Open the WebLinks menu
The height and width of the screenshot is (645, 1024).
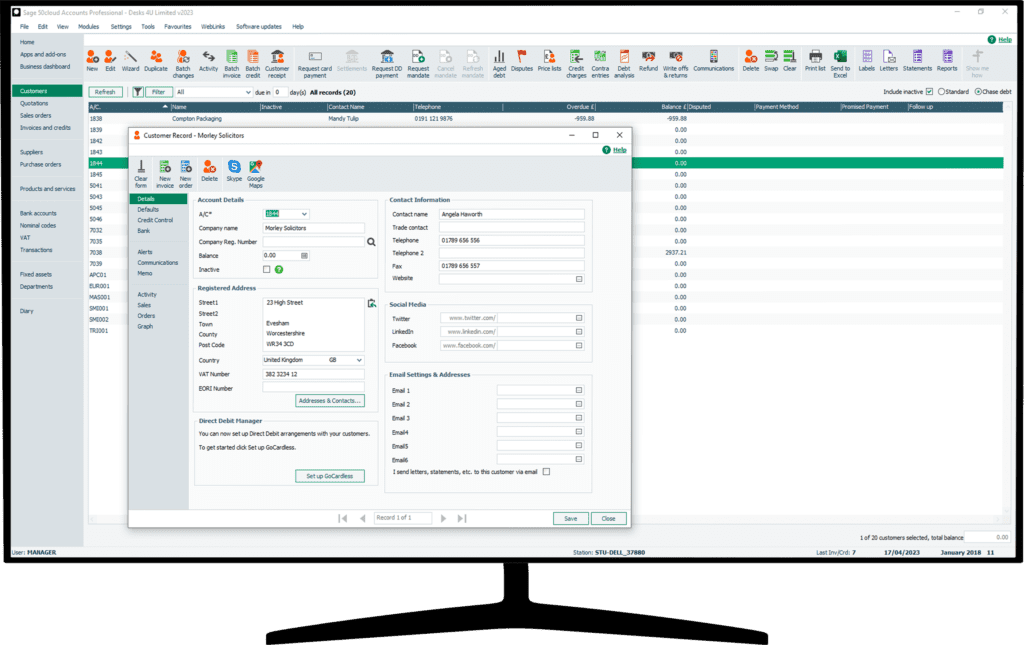[x=212, y=27]
